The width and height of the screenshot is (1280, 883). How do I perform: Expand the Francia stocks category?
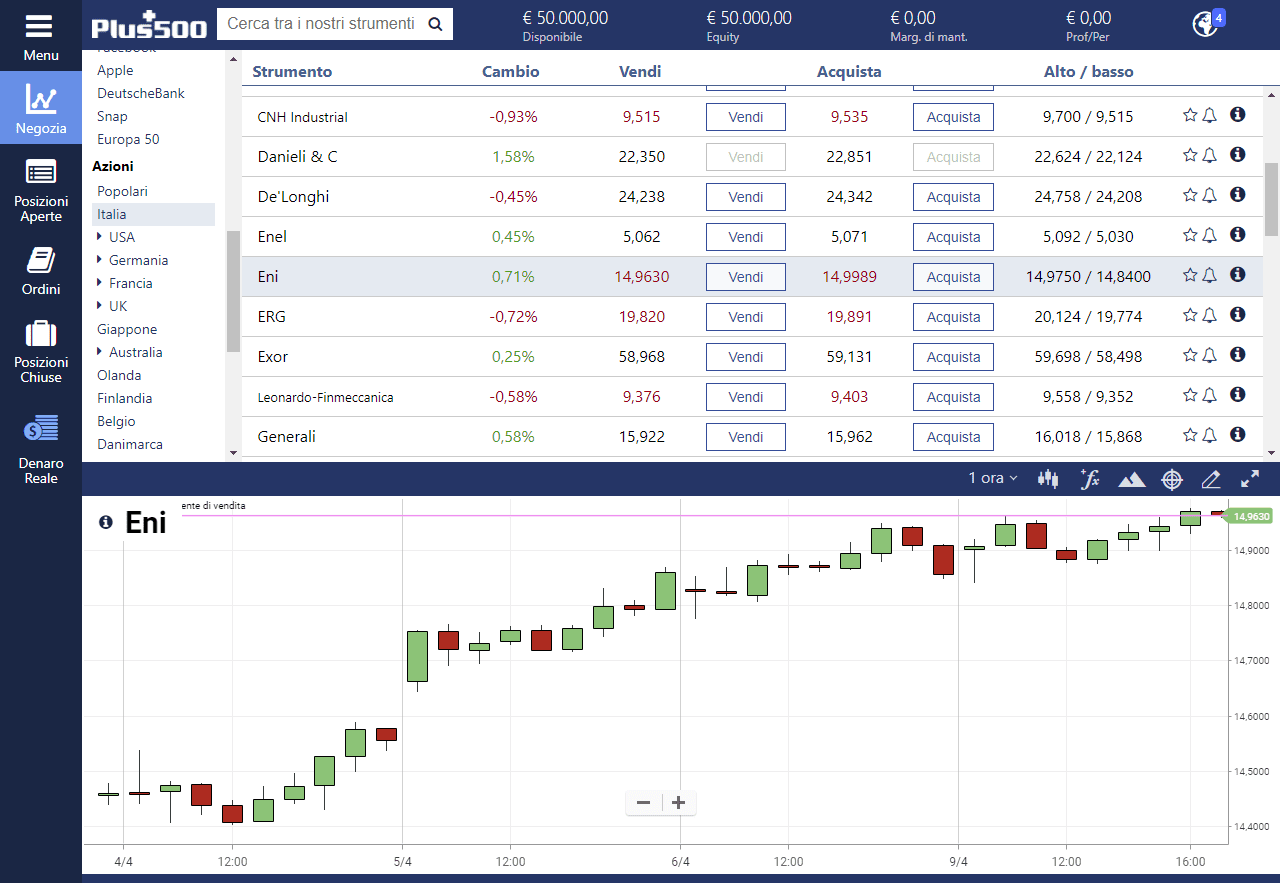coord(100,283)
